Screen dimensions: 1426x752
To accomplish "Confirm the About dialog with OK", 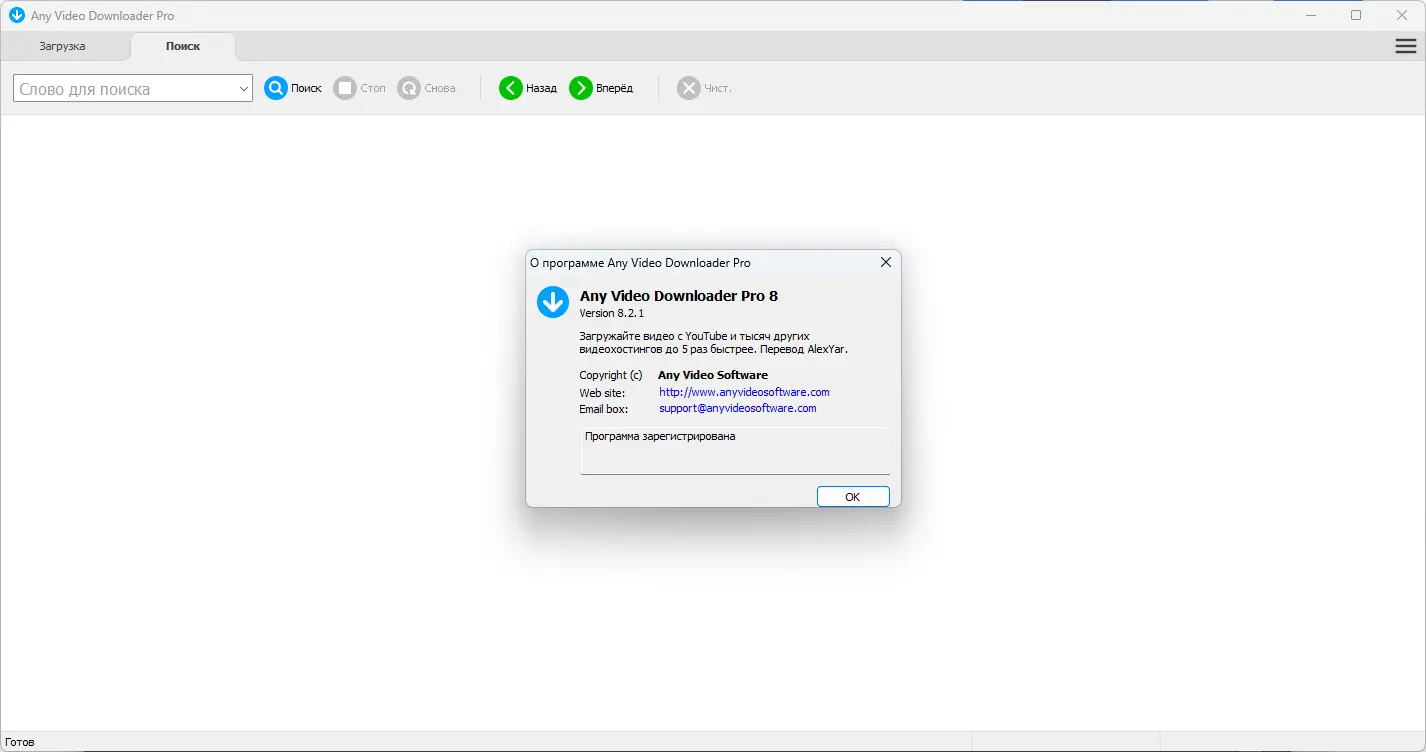I will tap(853, 497).
